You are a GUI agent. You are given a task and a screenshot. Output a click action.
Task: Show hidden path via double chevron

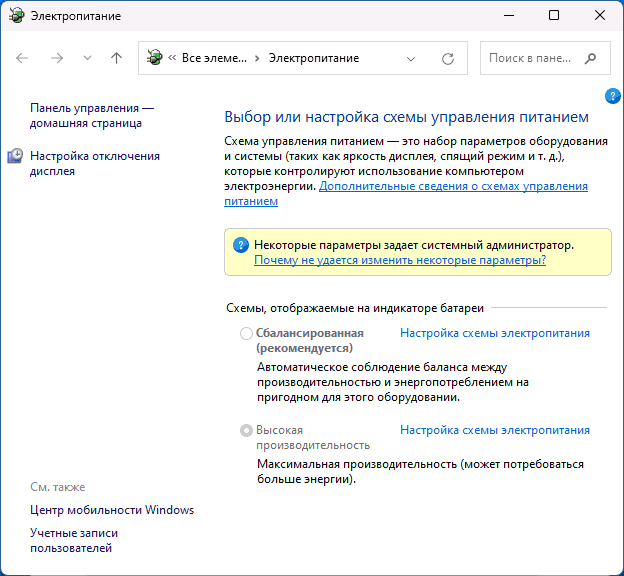pos(172,58)
